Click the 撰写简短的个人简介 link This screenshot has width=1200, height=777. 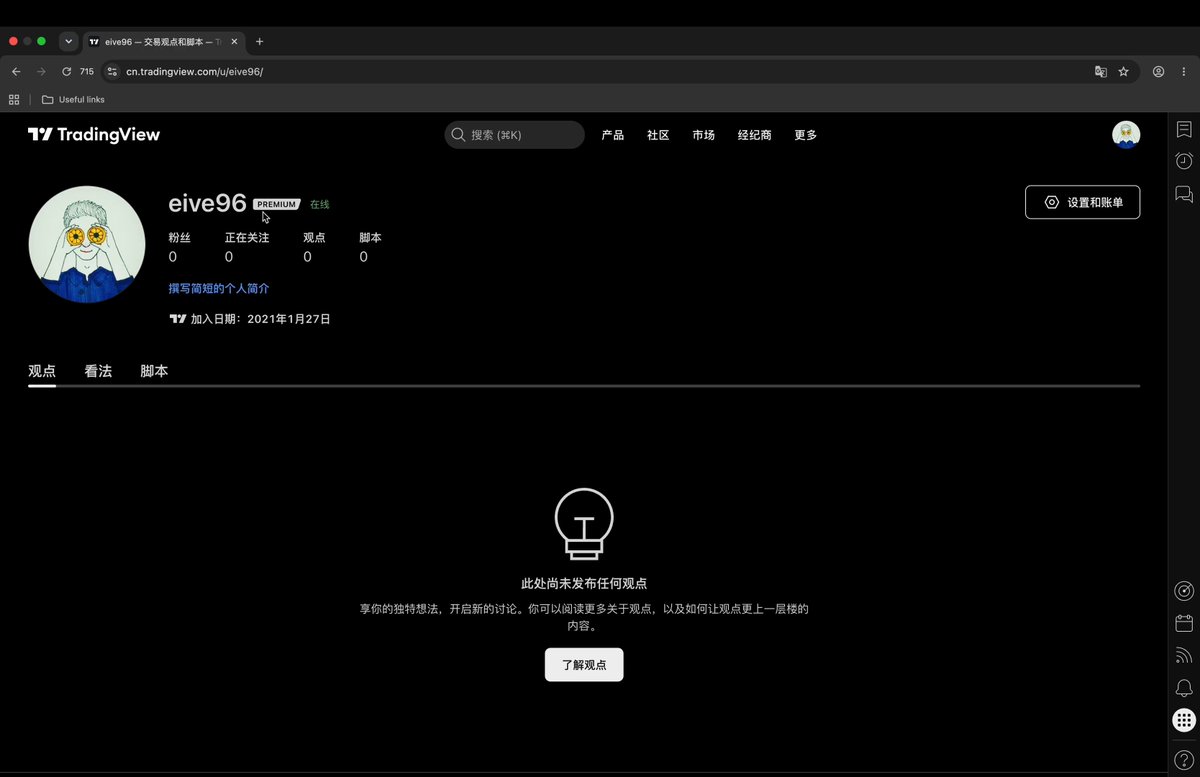(219, 289)
